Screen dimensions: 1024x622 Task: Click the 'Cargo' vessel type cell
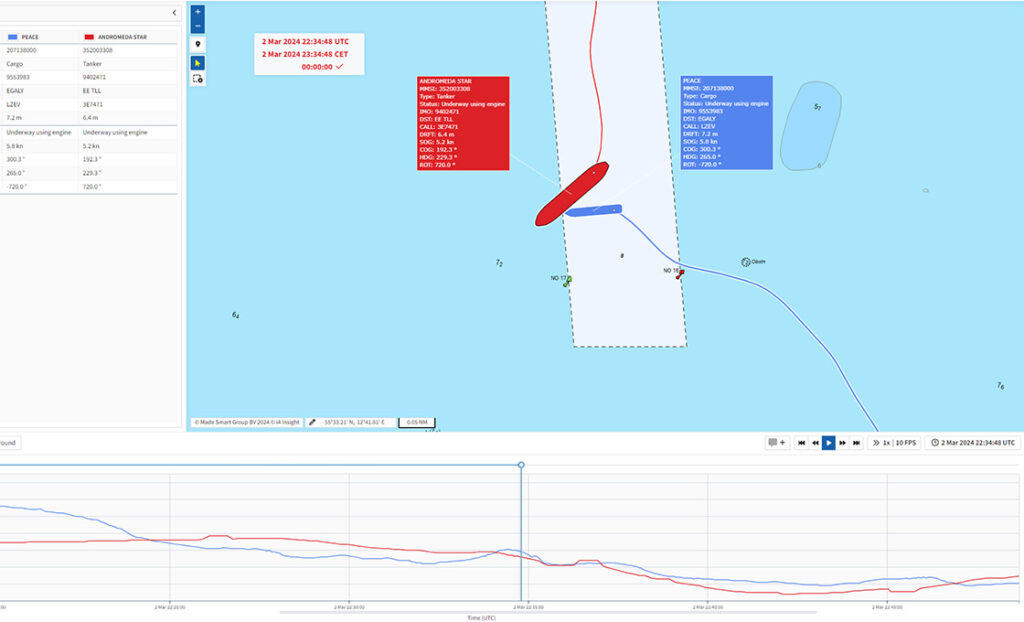14,64
